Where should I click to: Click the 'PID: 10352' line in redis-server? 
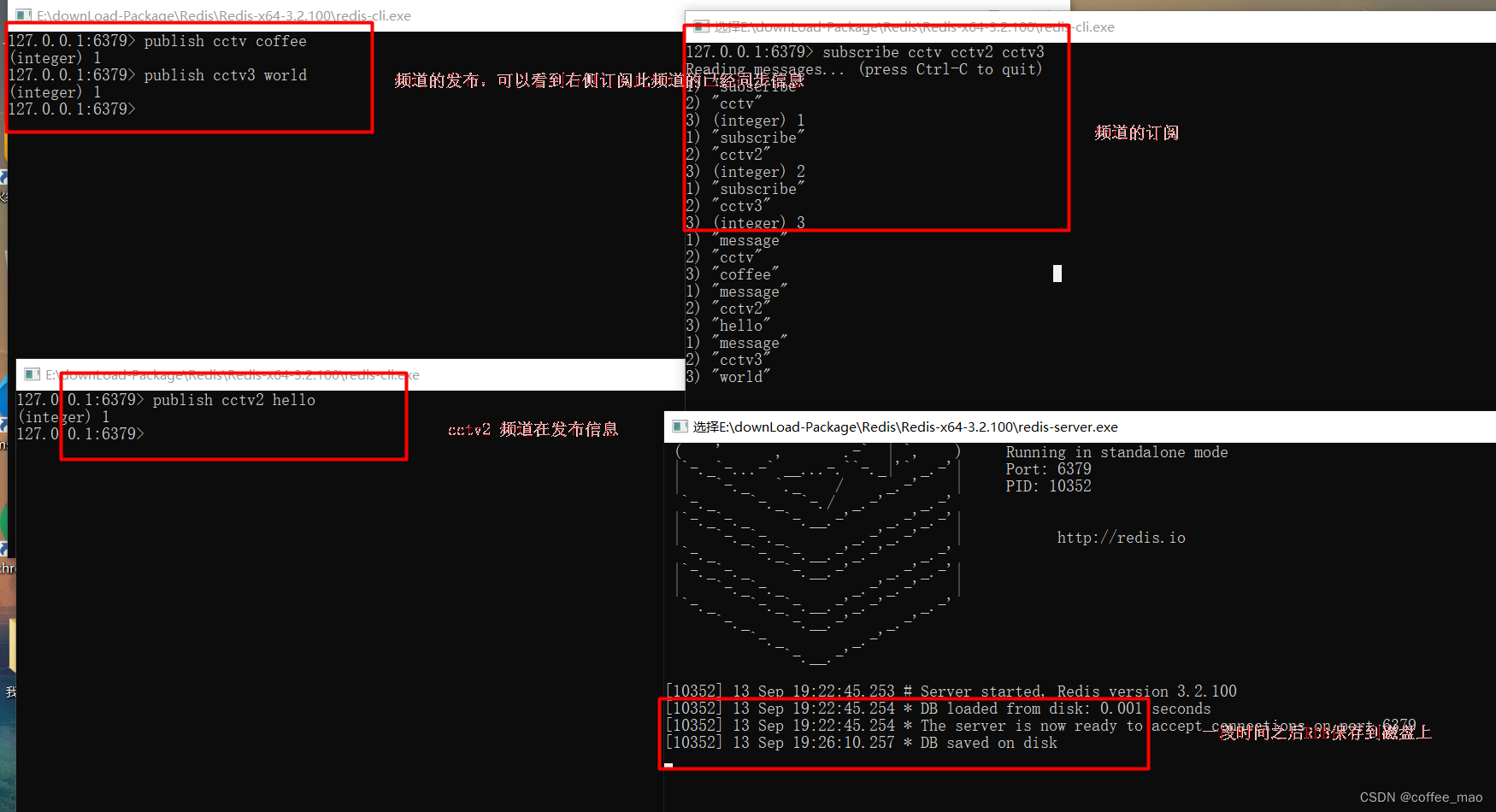[x=1048, y=486]
